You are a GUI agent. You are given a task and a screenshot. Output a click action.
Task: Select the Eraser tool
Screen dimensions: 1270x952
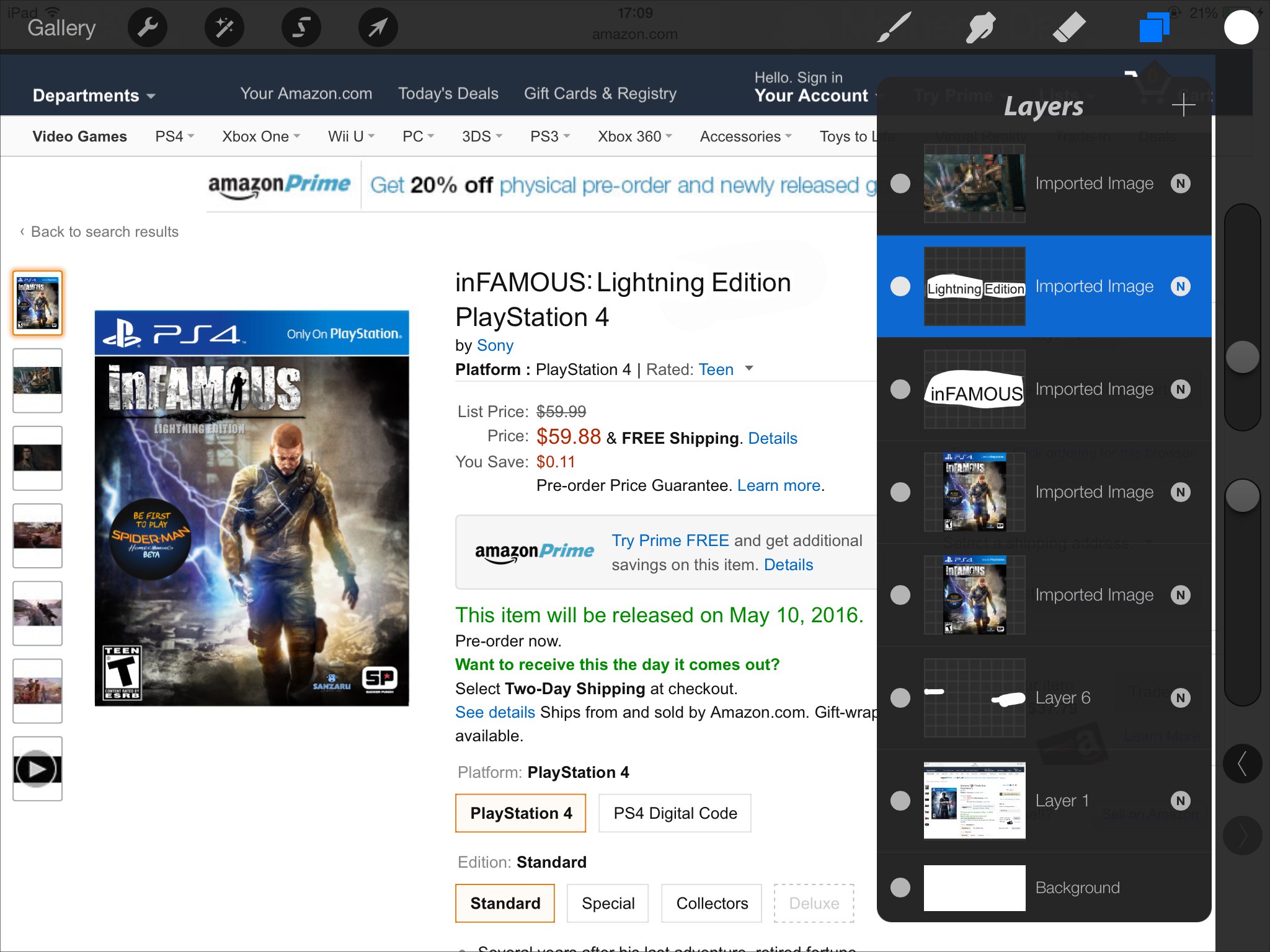1068,27
